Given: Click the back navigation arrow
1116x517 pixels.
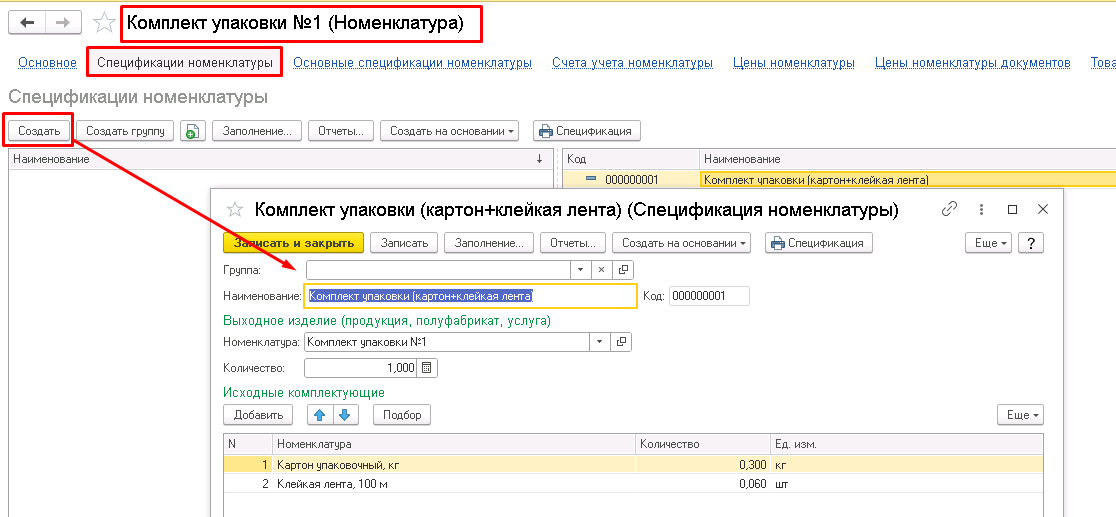Looking at the screenshot, I should (27, 23).
